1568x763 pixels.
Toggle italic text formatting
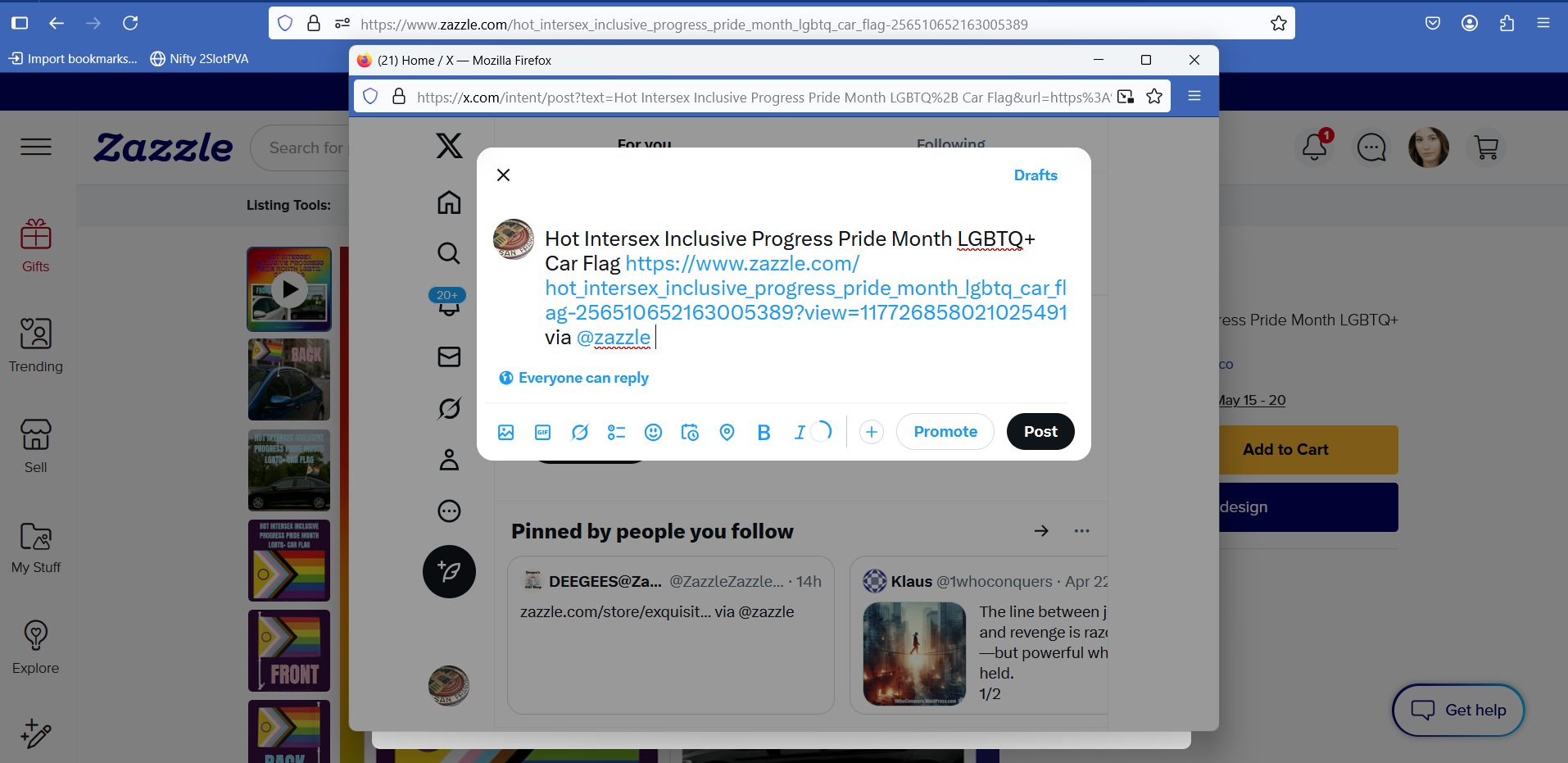(x=800, y=432)
